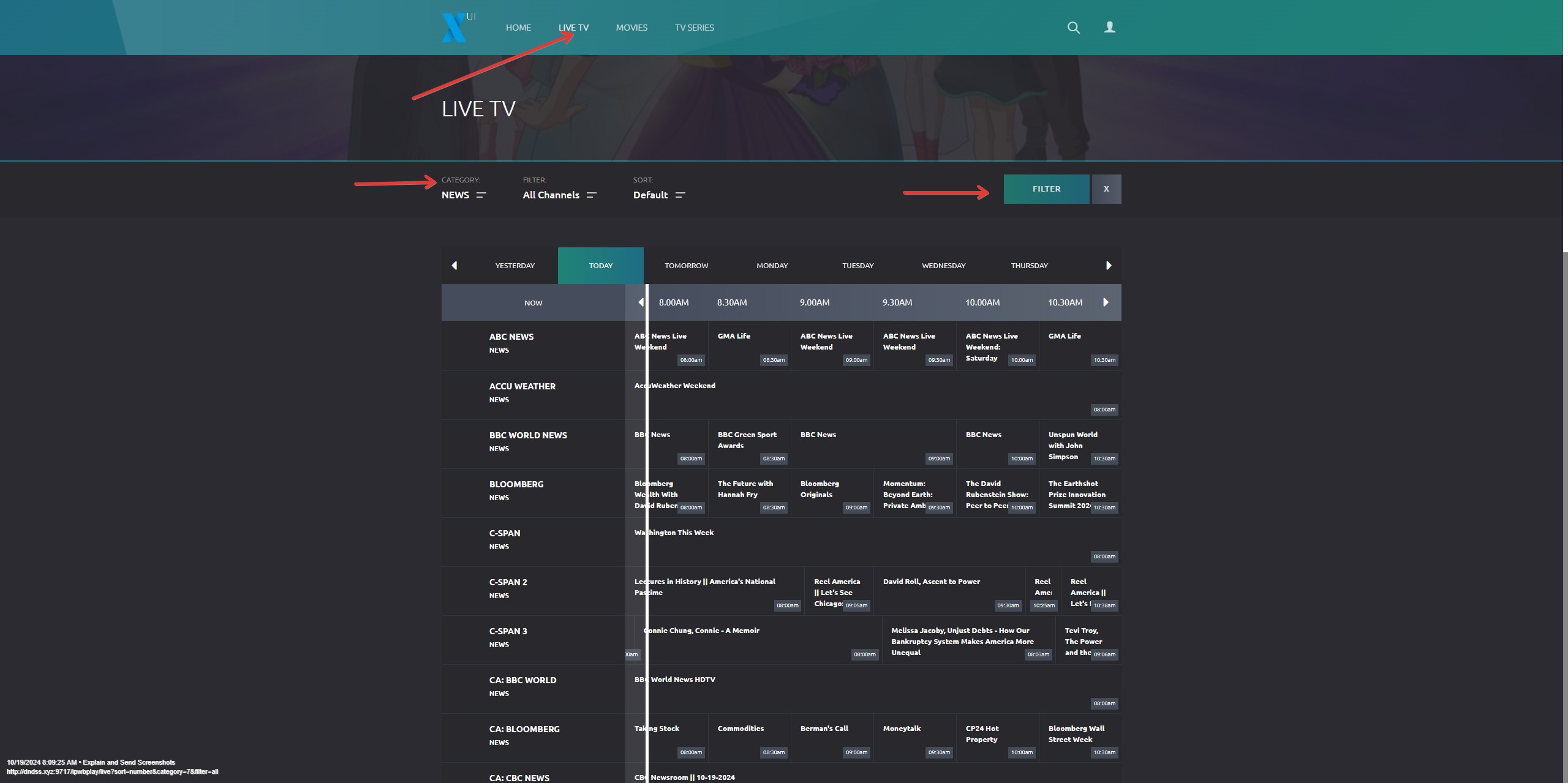1568x783 pixels.
Task: Select Bloomberg Originals program
Action: point(832,493)
